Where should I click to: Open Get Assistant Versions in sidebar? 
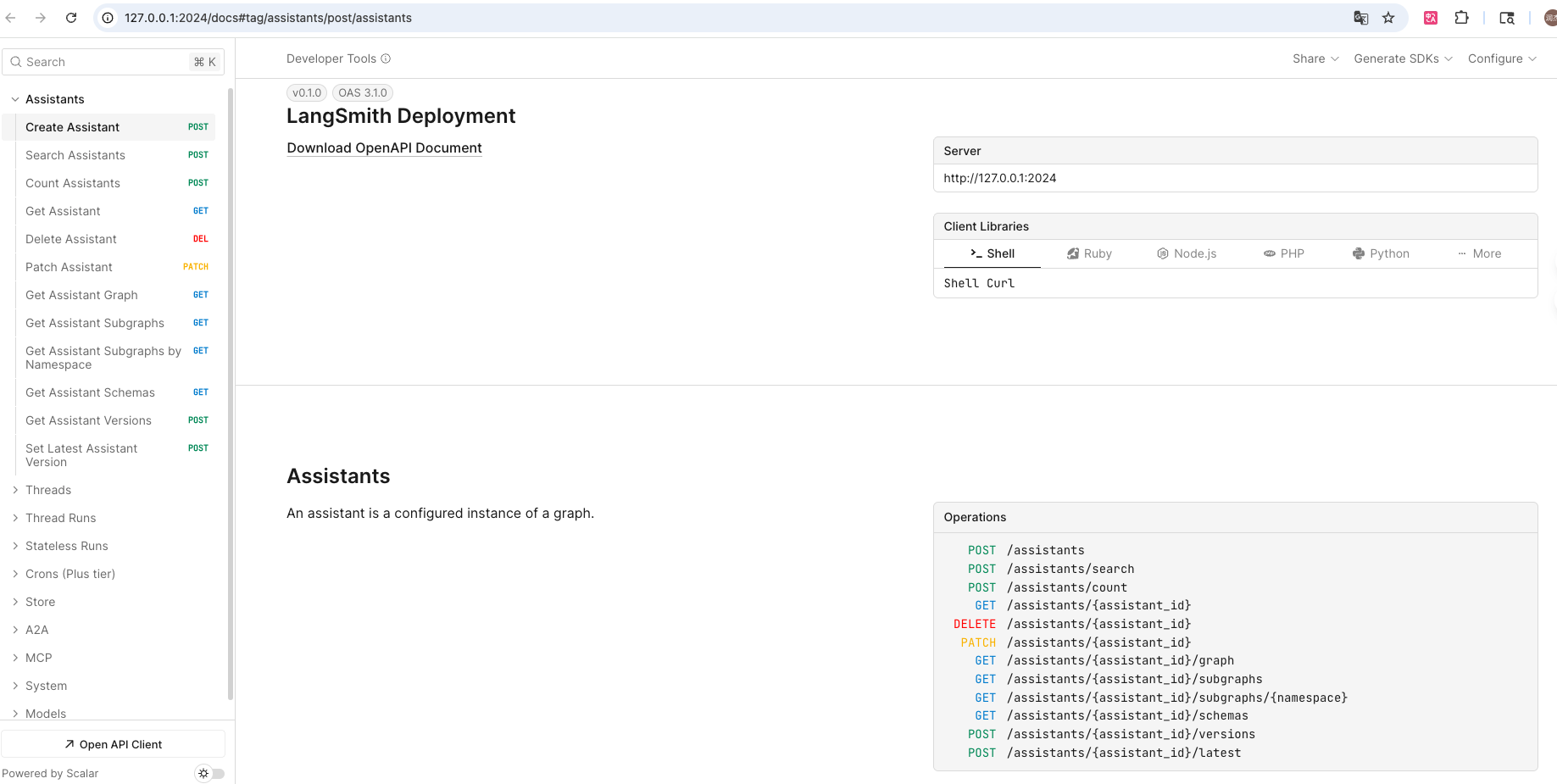109,420
